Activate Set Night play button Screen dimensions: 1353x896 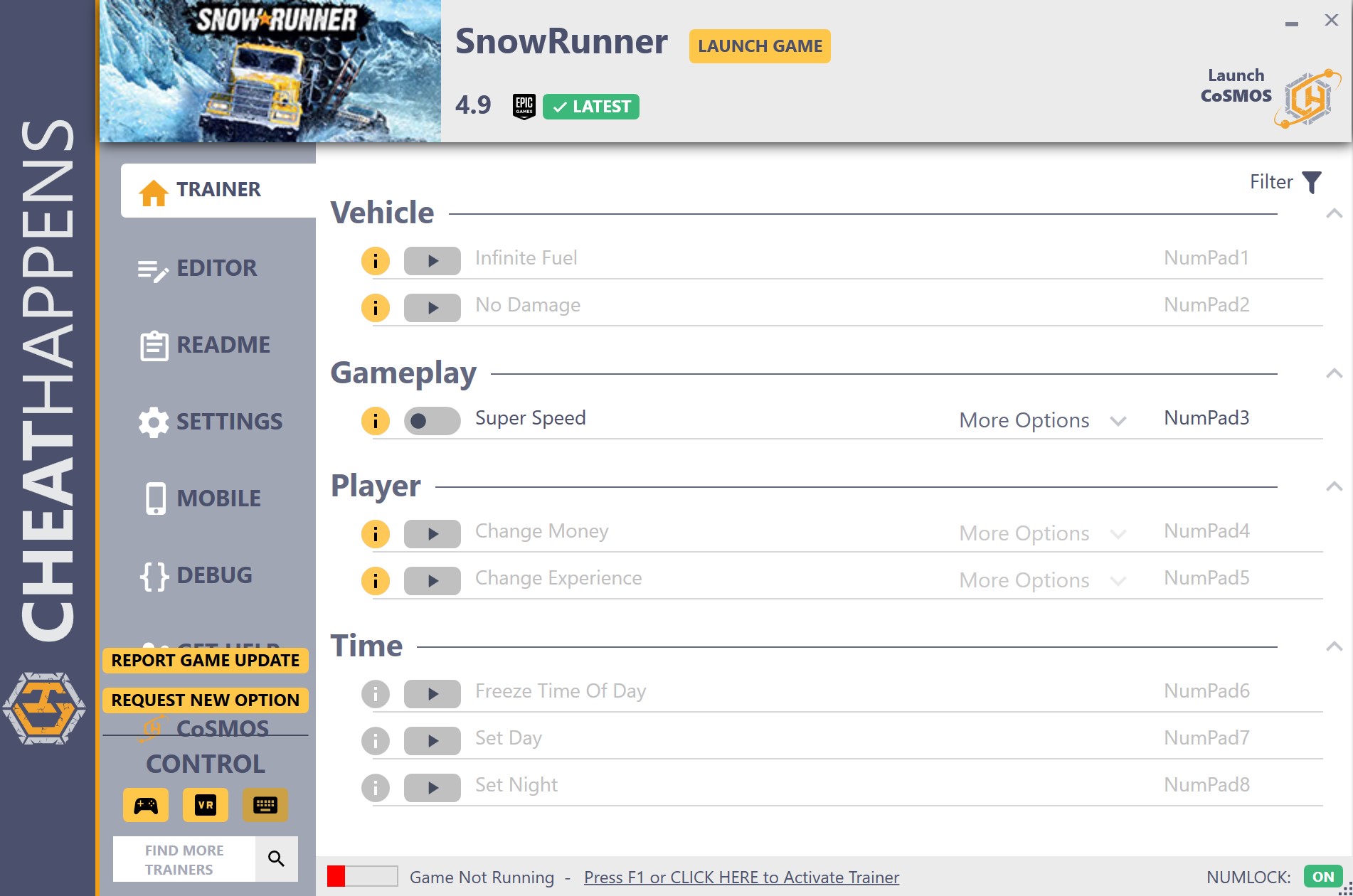click(x=432, y=788)
